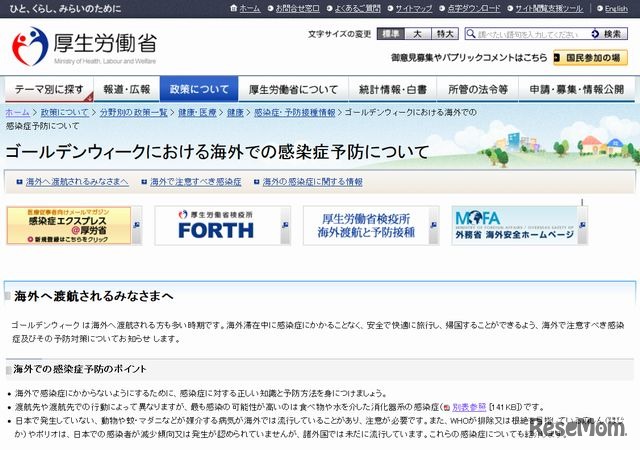Screen dimensions: 640x450
Task: Select 政策について navigation tab
Action: (199, 89)
